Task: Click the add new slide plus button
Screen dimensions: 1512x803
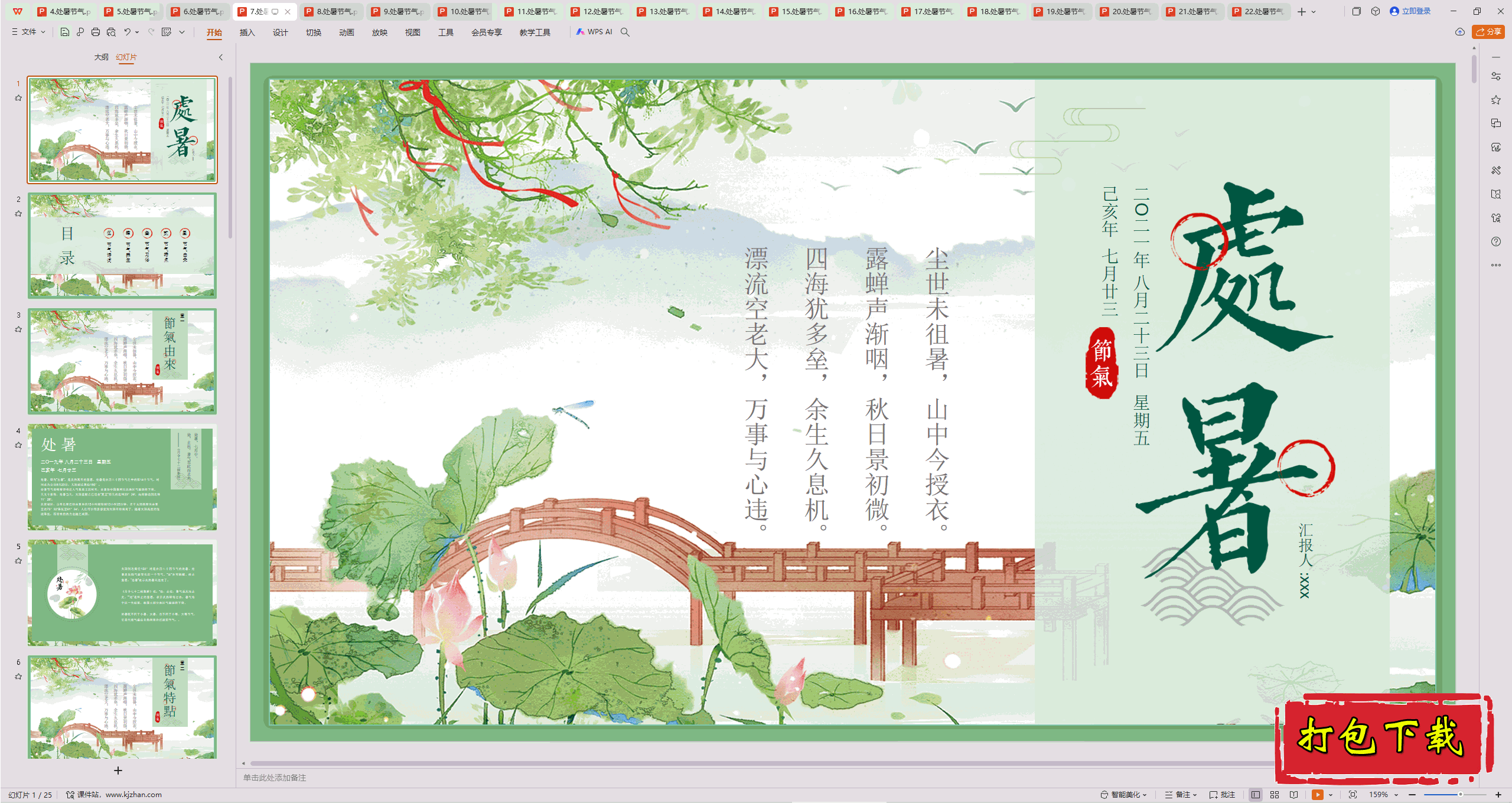Action: [118, 771]
